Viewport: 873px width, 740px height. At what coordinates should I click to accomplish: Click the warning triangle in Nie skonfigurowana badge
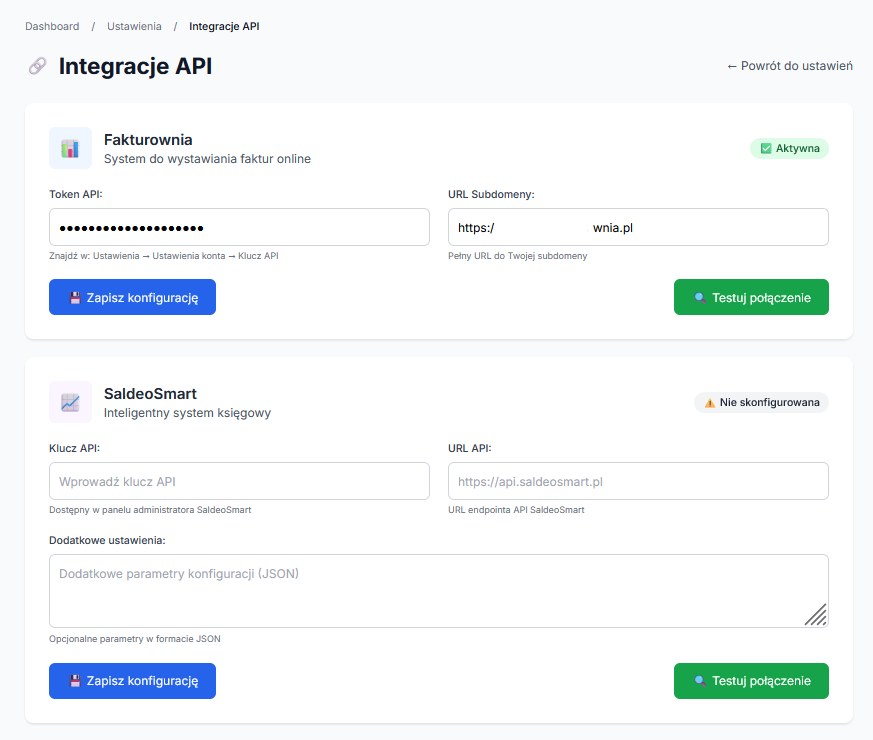(x=710, y=403)
